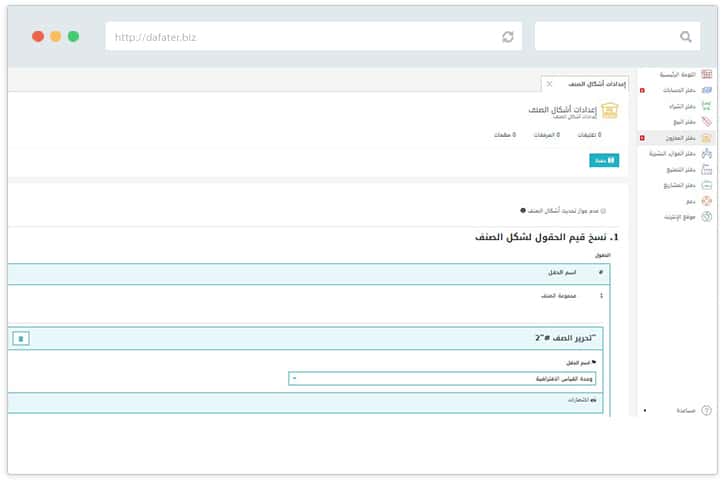Image resolution: width=725 pixels, height=485 pixels.
Task: Open the purchases book cart icon
Action: pyautogui.click(x=706, y=106)
